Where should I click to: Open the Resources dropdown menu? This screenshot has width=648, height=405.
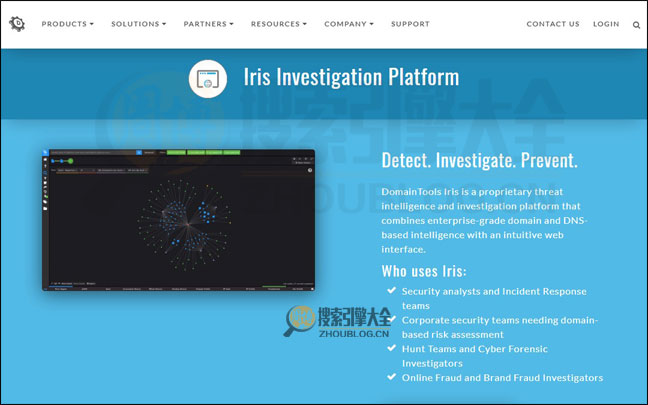279,24
